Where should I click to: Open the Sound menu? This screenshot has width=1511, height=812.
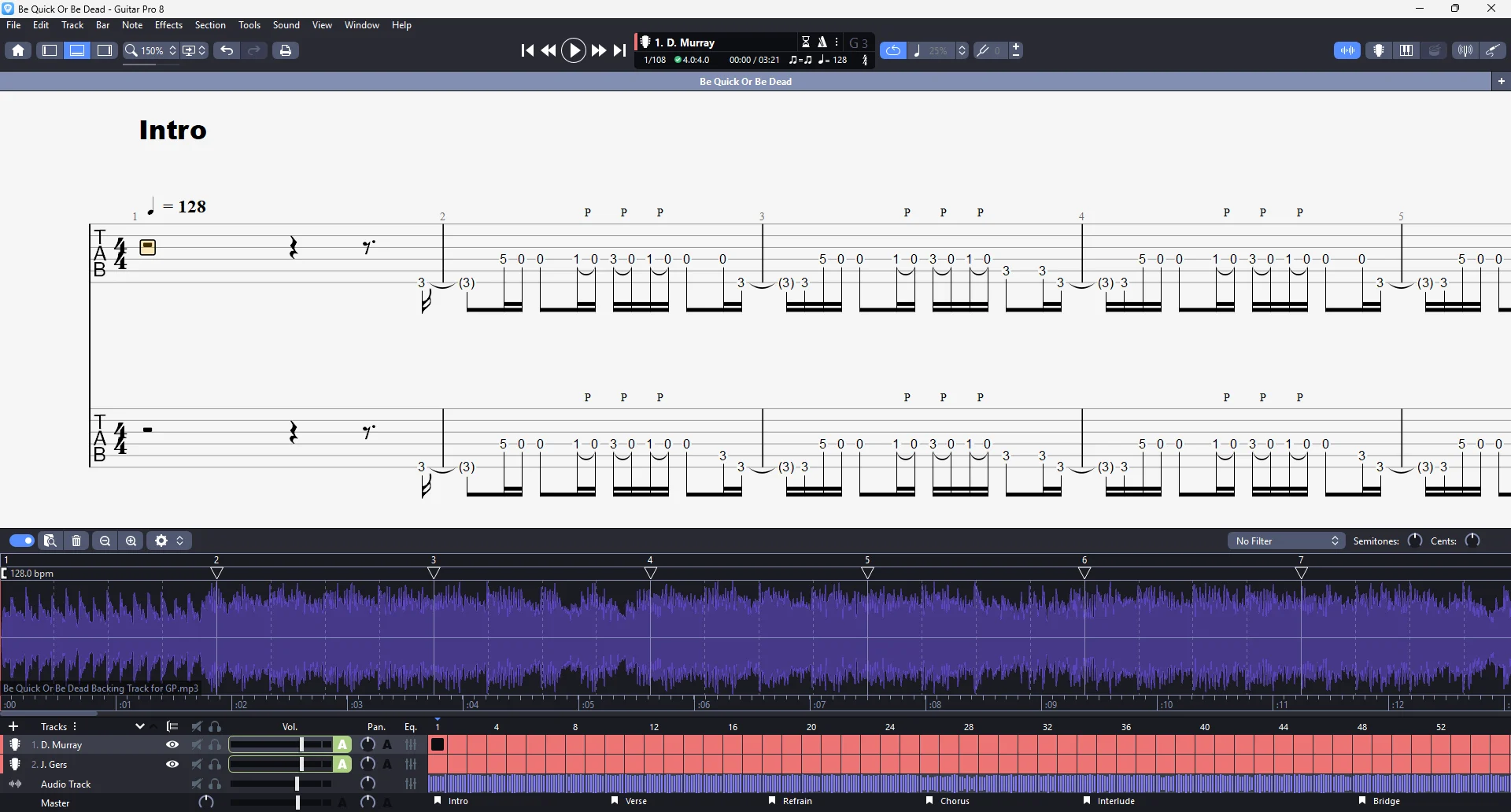pos(286,25)
